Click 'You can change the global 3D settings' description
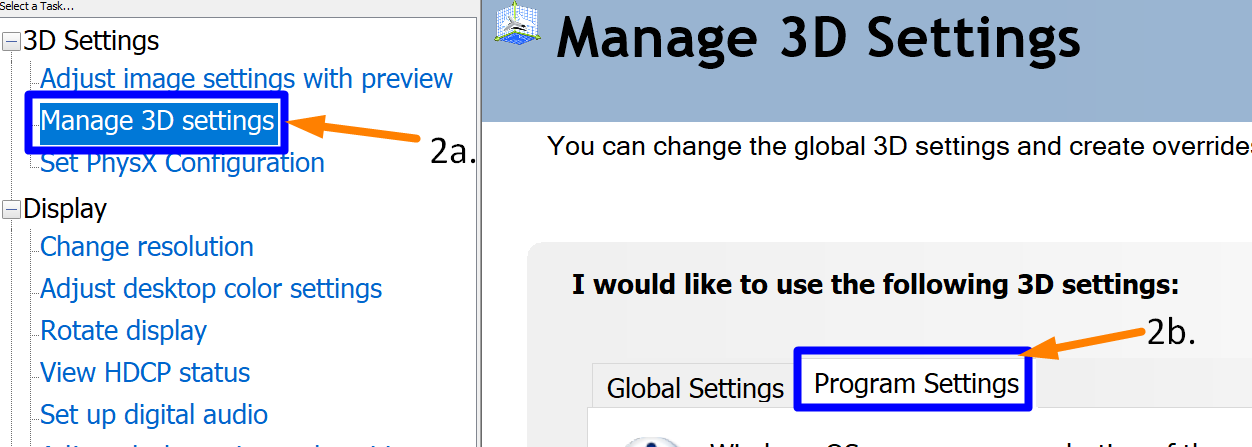This screenshot has height=447, width=1252. pos(899,147)
